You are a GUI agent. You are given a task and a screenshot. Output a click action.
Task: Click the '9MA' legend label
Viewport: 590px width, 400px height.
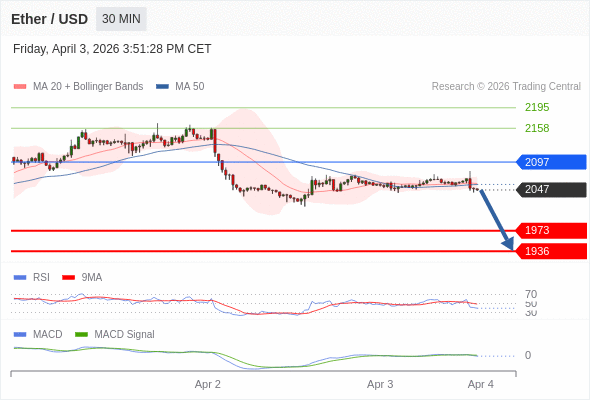click(92, 278)
